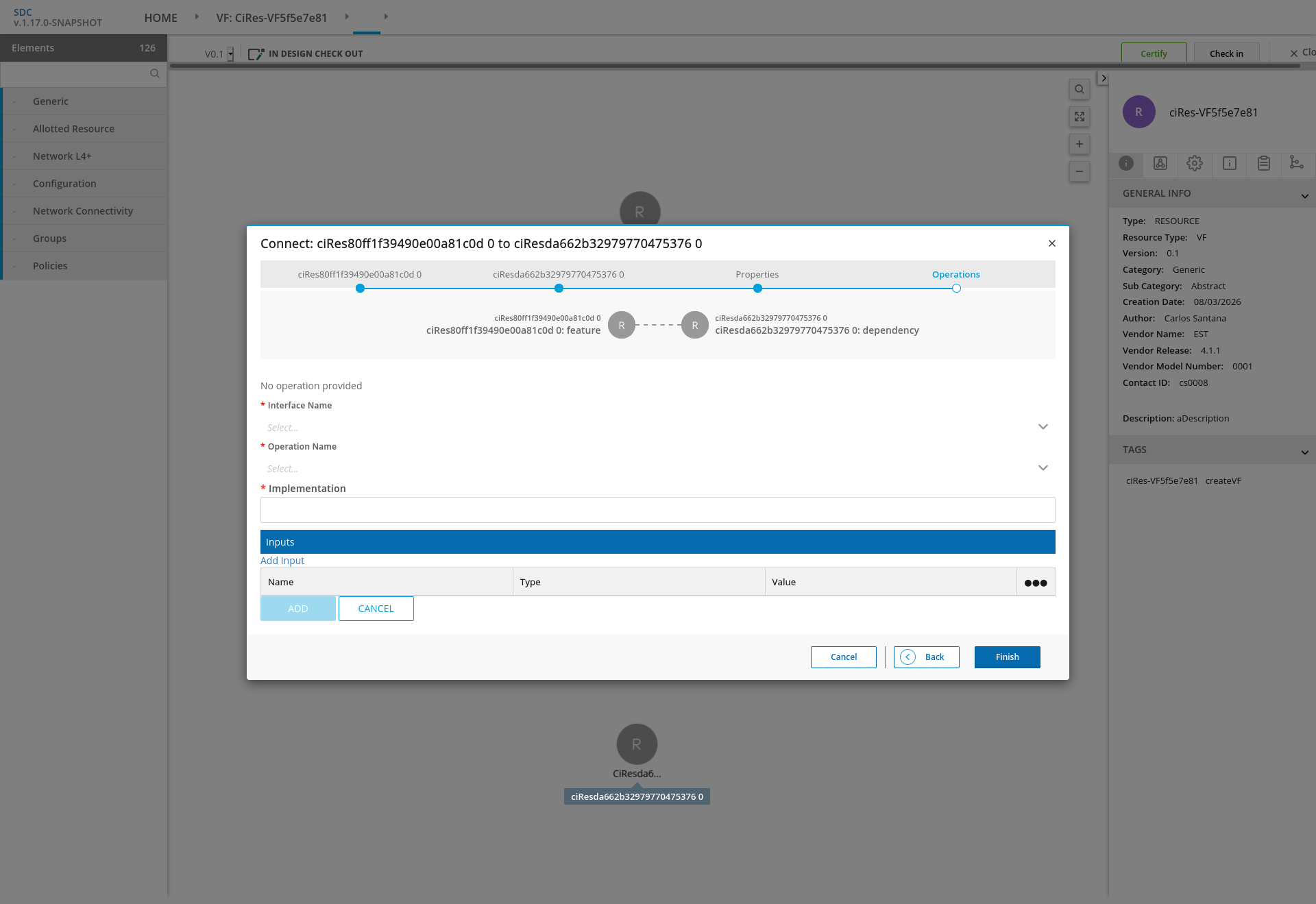The image size is (1316, 904).
Task: Open the relations tree tab icon
Action: pos(1296,162)
